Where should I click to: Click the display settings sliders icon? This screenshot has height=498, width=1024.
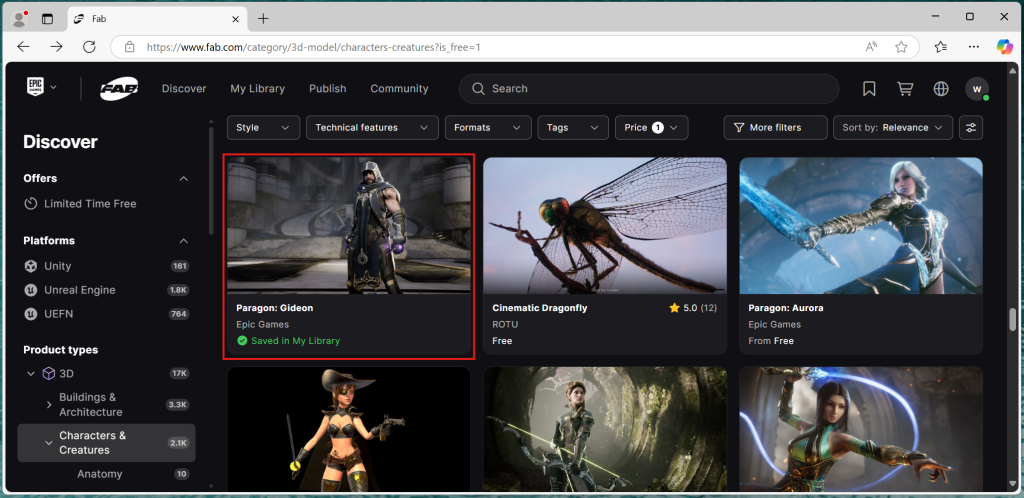click(x=970, y=128)
